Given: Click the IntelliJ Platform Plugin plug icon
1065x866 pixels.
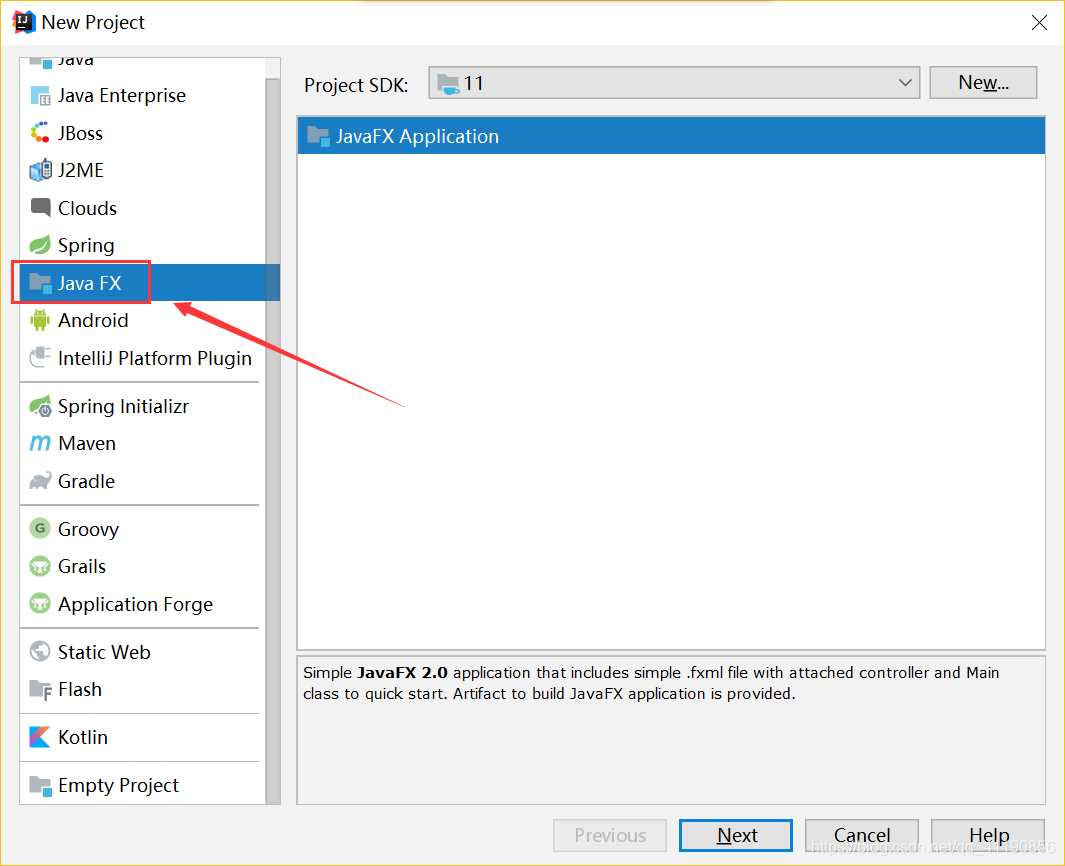Looking at the screenshot, I should pos(40,357).
